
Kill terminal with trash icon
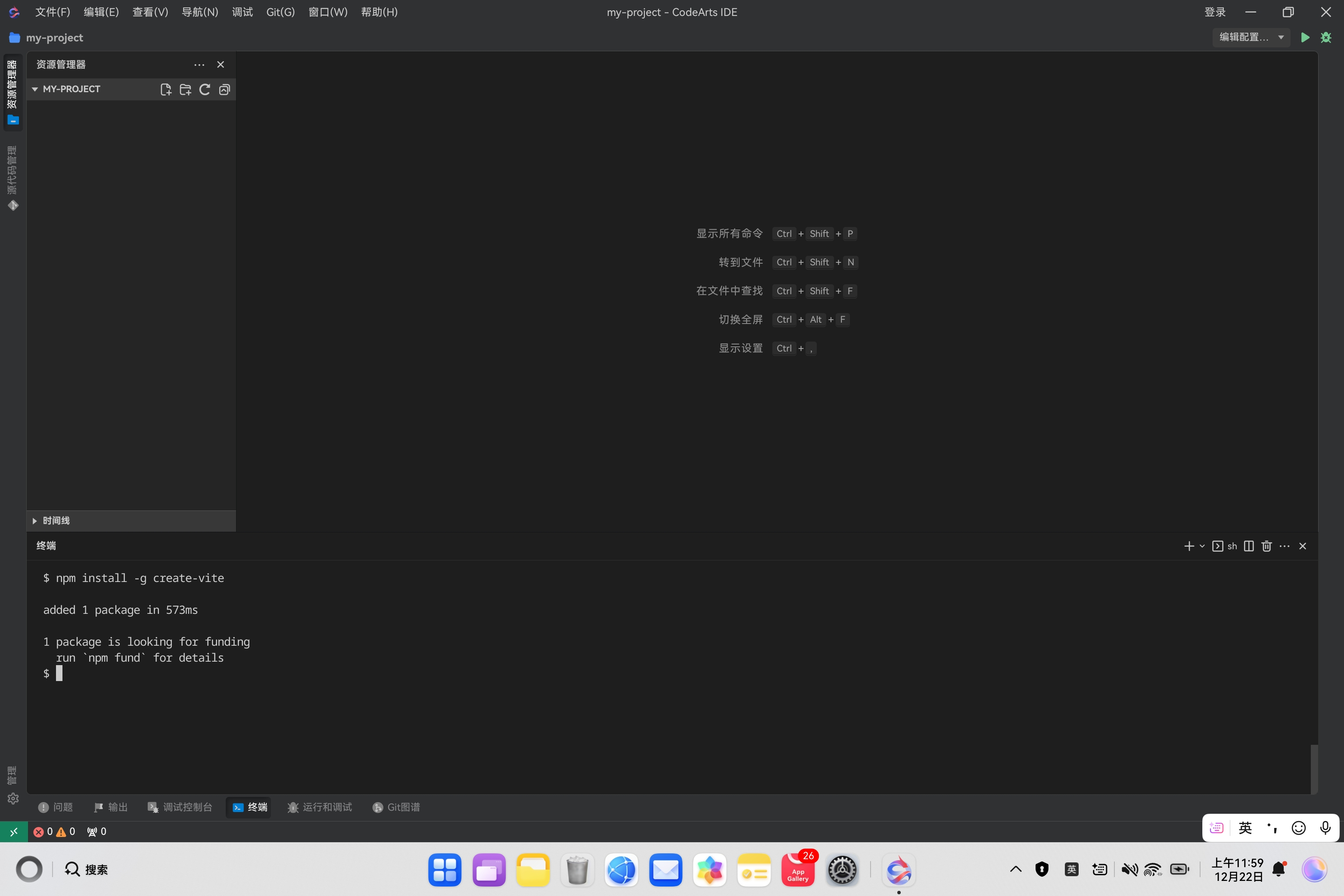(1266, 546)
